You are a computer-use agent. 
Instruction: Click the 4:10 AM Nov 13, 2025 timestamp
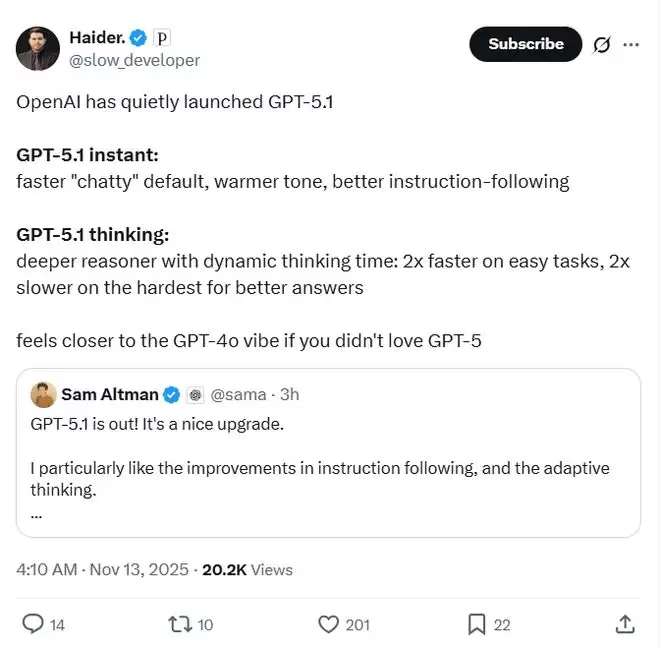click(x=102, y=570)
